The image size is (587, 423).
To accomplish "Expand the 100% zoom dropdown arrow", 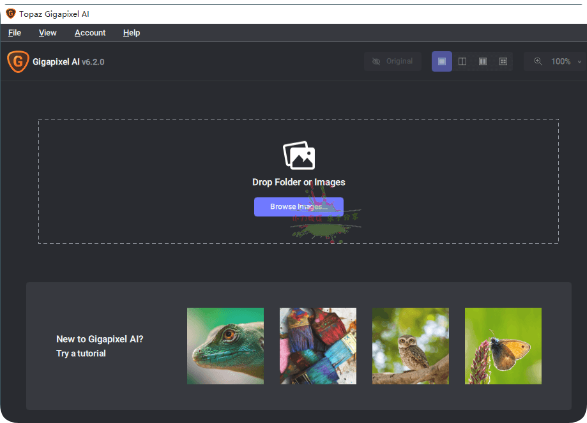I will pos(579,62).
